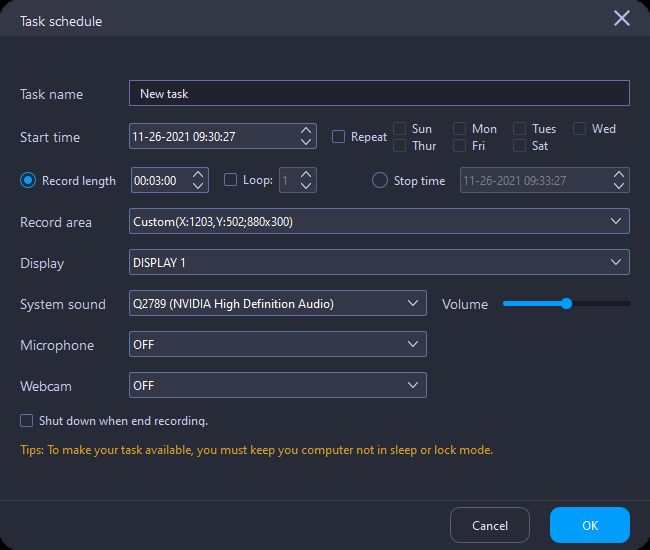Open the System sound device dropdown

[x=278, y=303]
